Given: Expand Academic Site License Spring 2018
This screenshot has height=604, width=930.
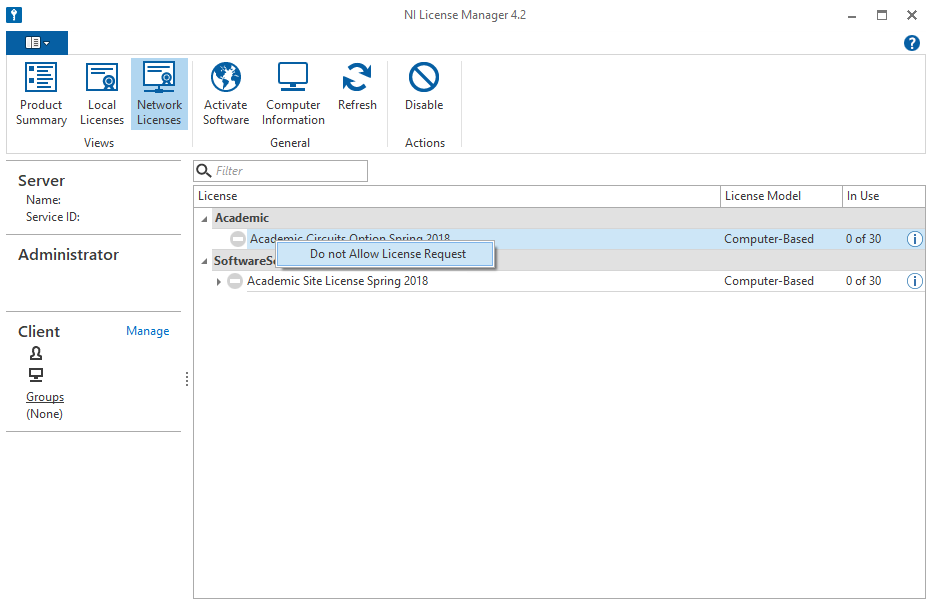Looking at the screenshot, I should (218, 281).
